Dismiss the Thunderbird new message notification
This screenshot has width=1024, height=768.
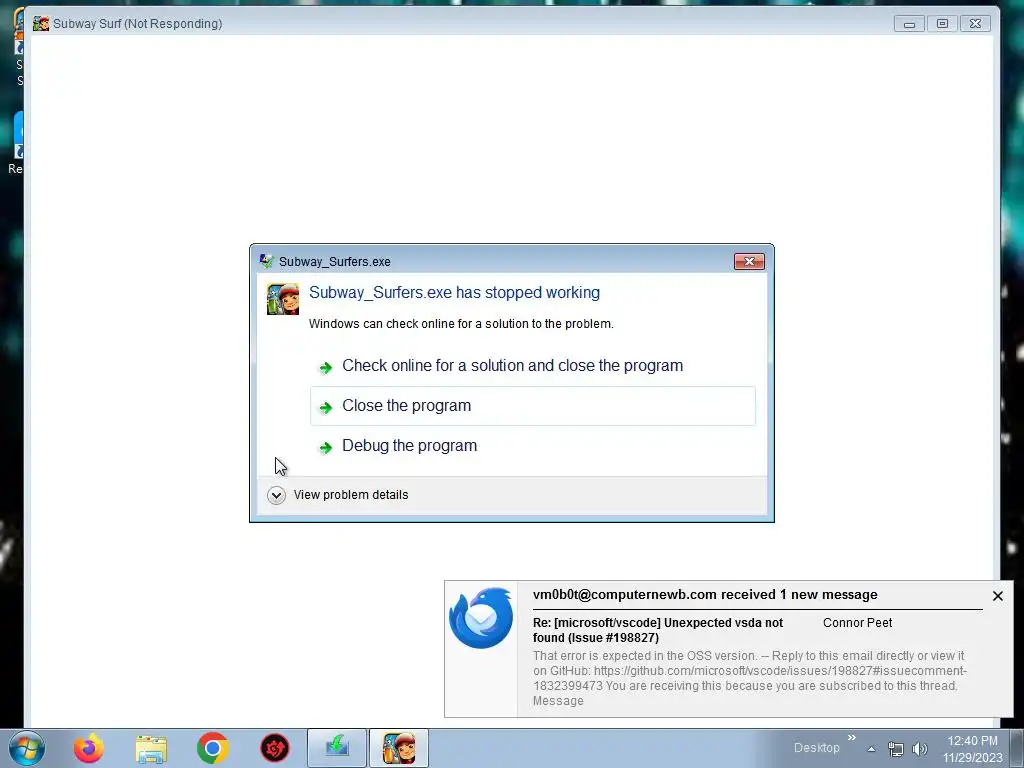pyautogui.click(x=997, y=596)
